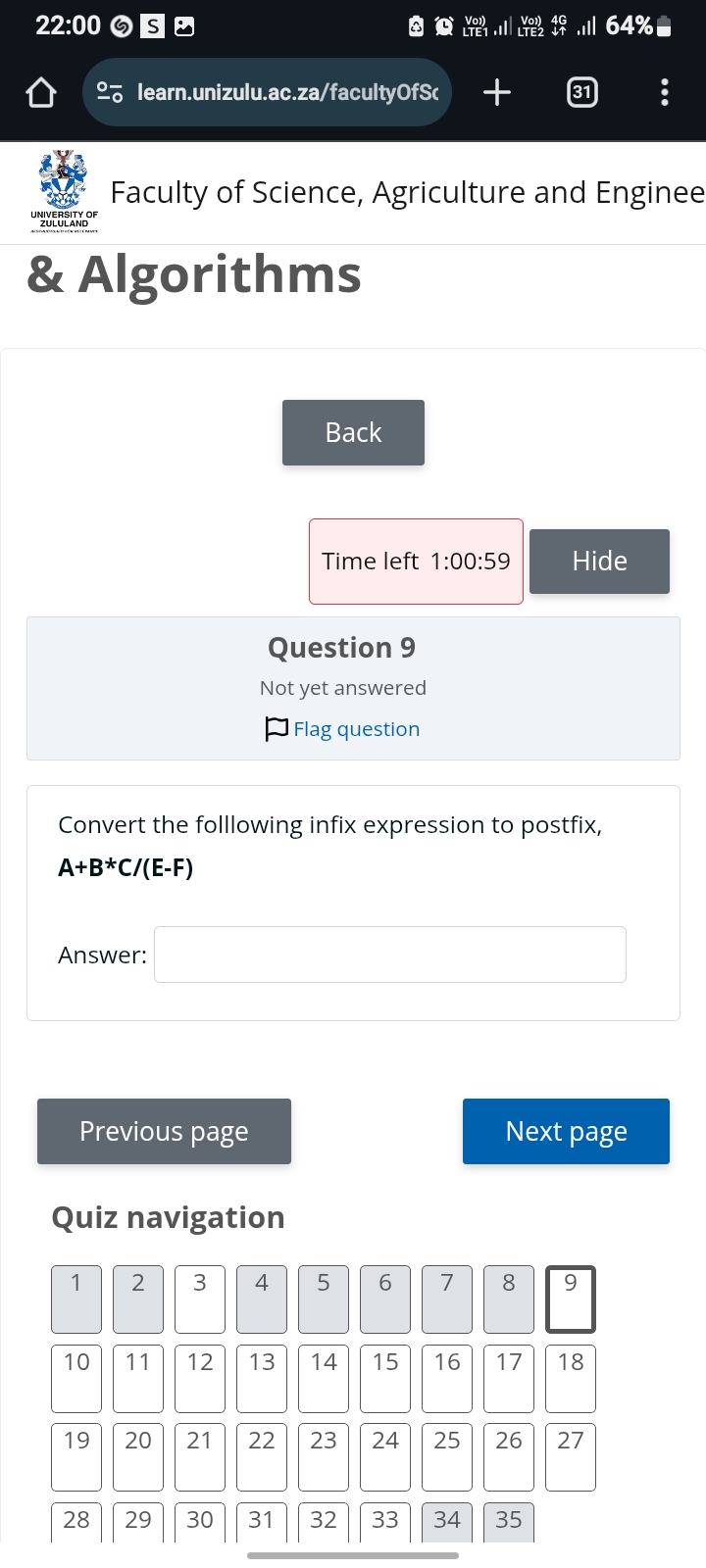This screenshot has height=1568, width=706.
Task: Open question 1 in quiz navigation
Action: coord(76,1299)
